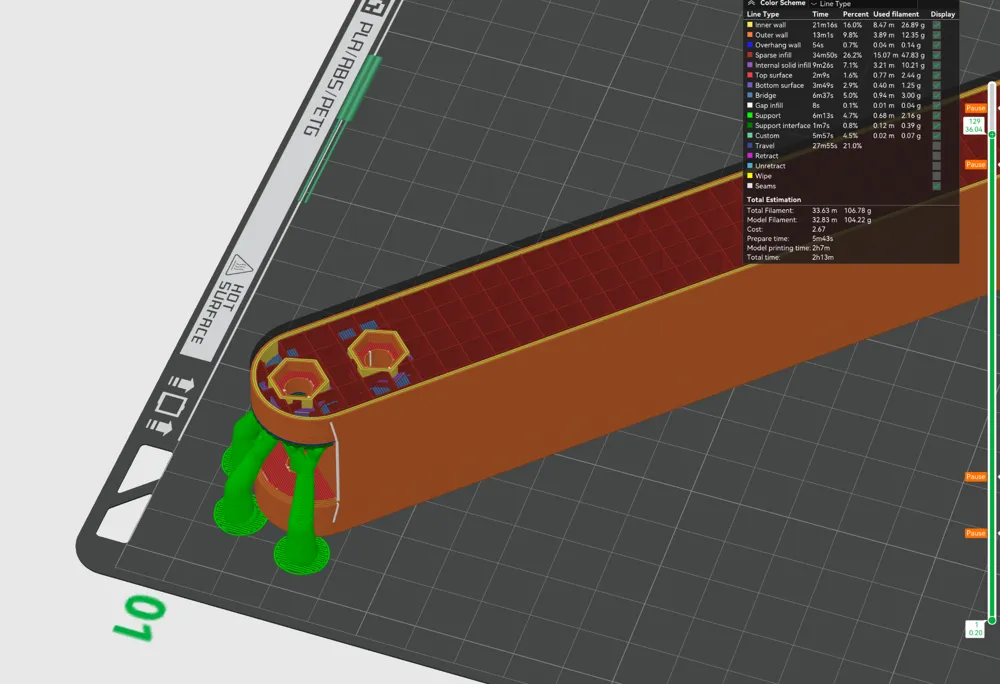Click the bright green Support swatch
Image resolution: width=1000 pixels, height=684 pixels.
pyautogui.click(x=750, y=116)
